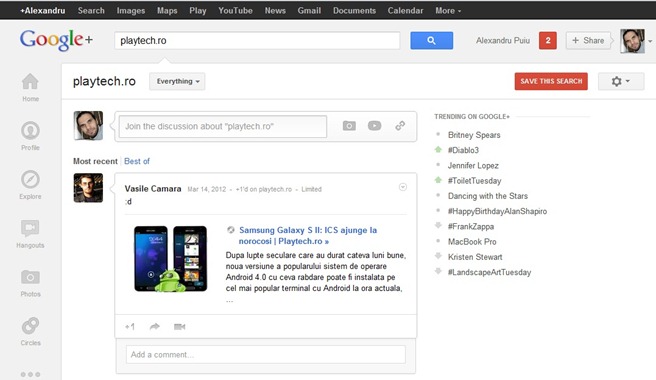Open the Dancing with the Stars trending topic
656x380 pixels.
click(x=488, y=196)
